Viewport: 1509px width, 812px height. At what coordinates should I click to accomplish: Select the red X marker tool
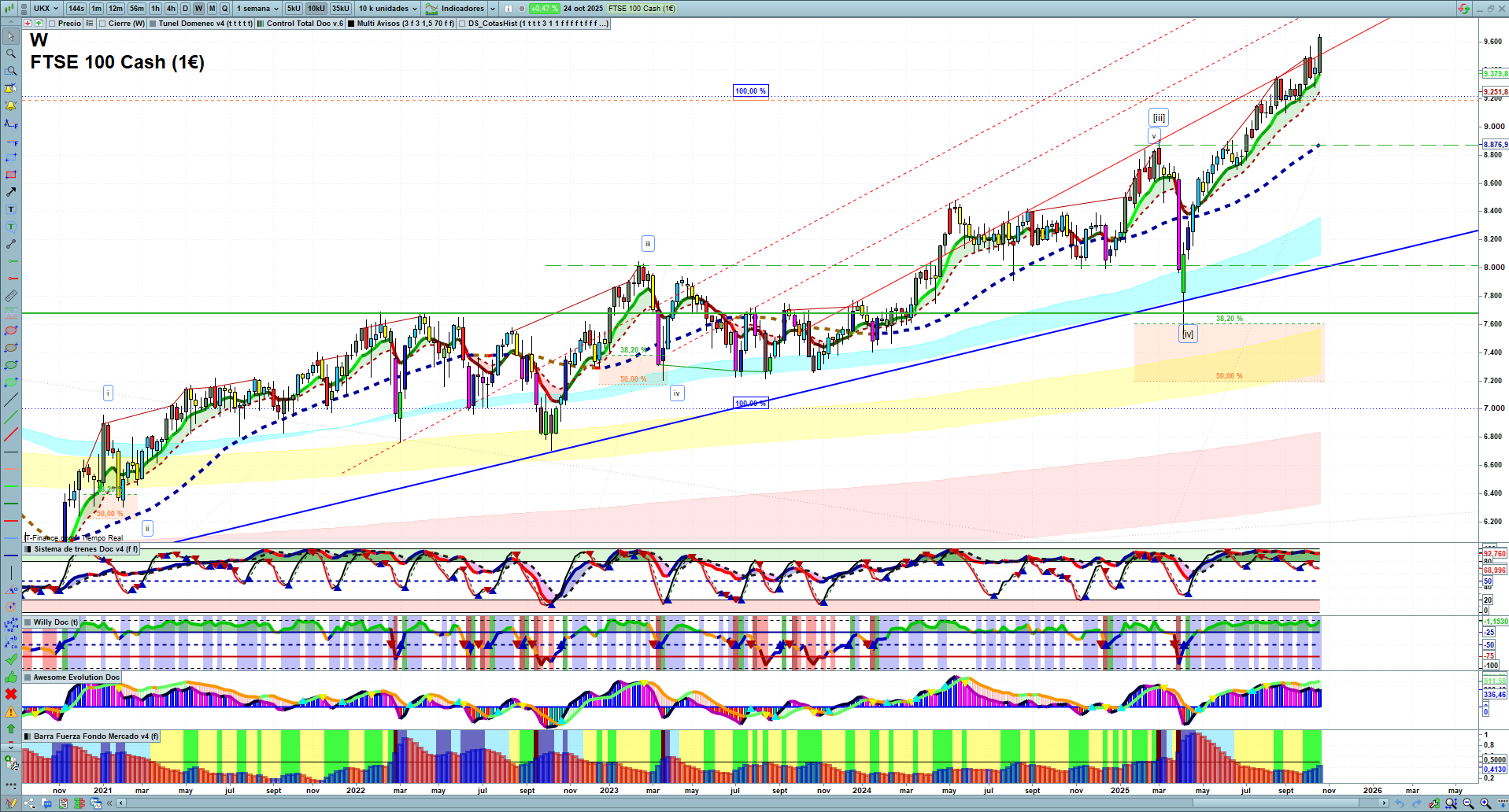(x=10, y=694)
